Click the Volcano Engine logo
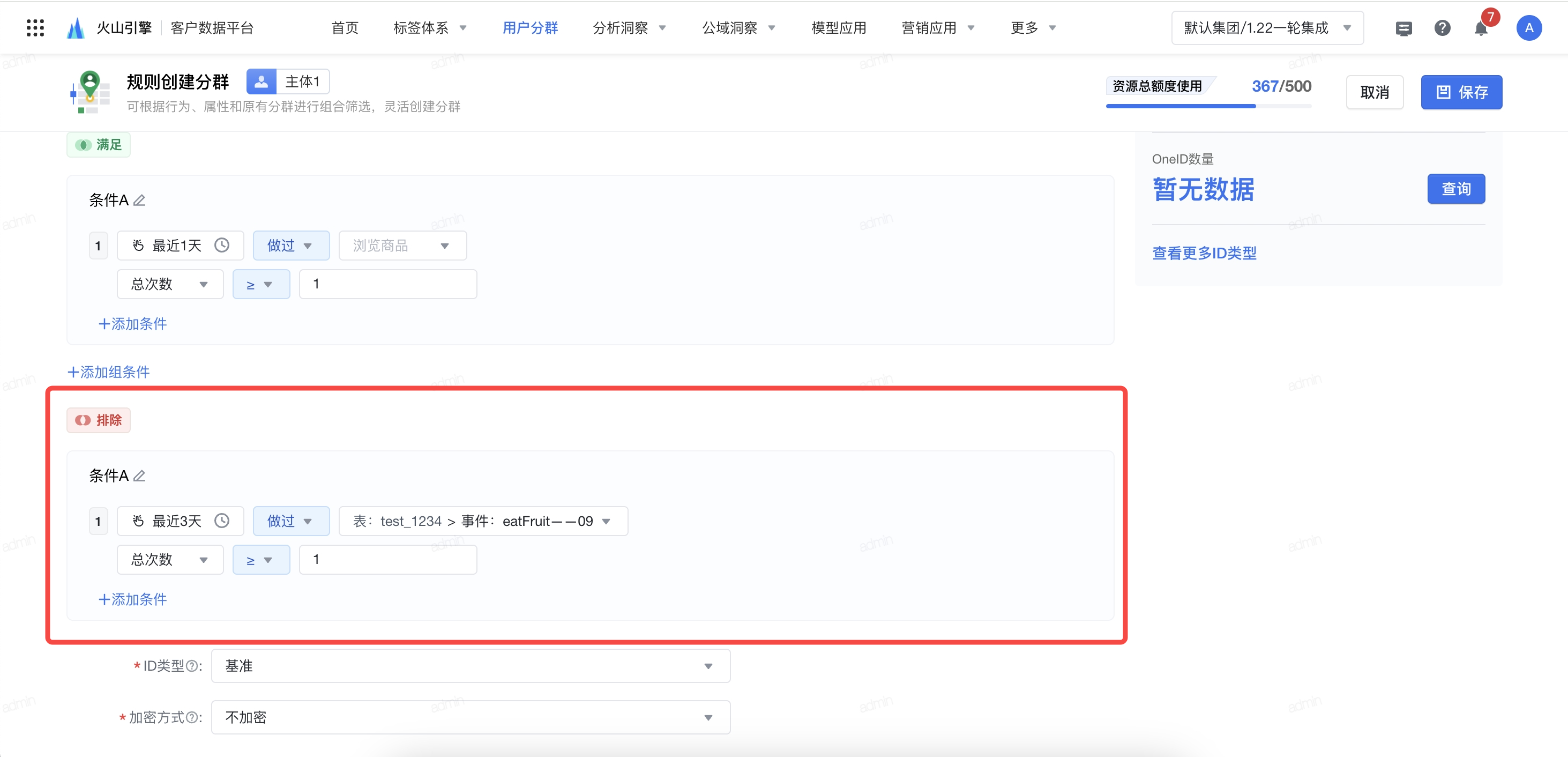The width and height of the screenshot is (1568, 757). click(76, 28)
